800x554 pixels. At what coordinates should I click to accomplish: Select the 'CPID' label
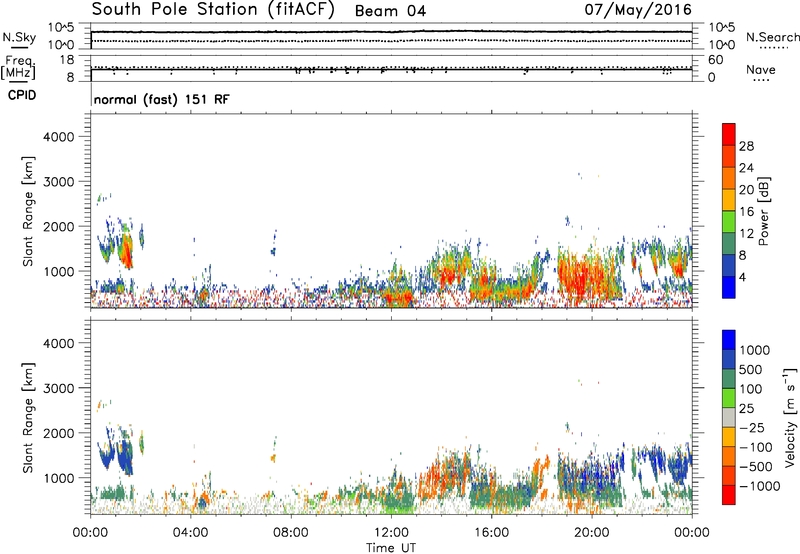22,95
